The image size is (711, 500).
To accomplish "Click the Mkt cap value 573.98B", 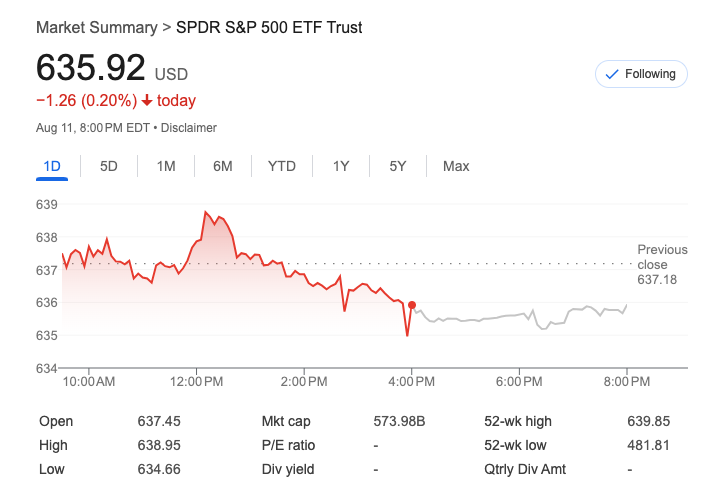I will [399, 422].
